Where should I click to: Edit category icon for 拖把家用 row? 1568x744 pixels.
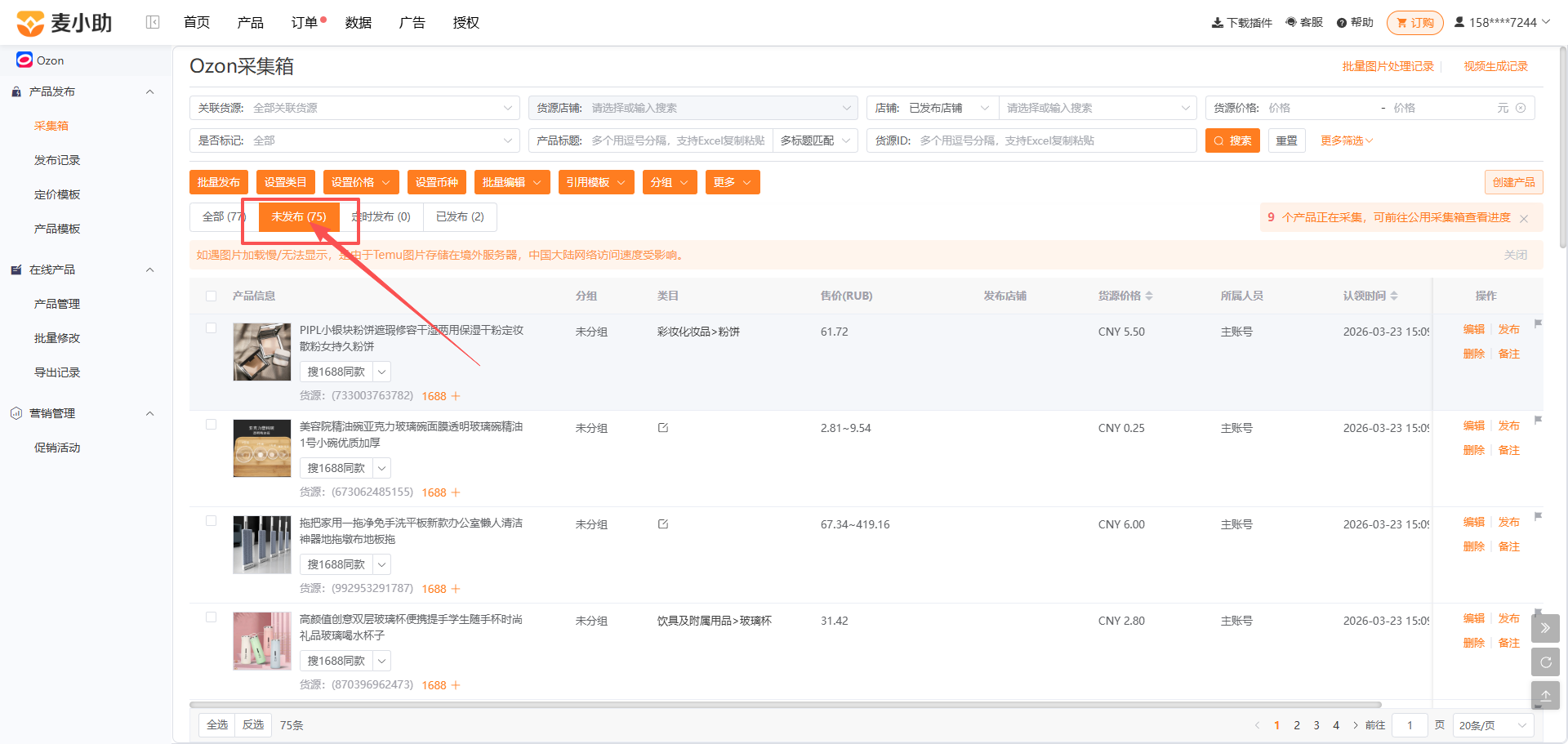pos(663,524)
